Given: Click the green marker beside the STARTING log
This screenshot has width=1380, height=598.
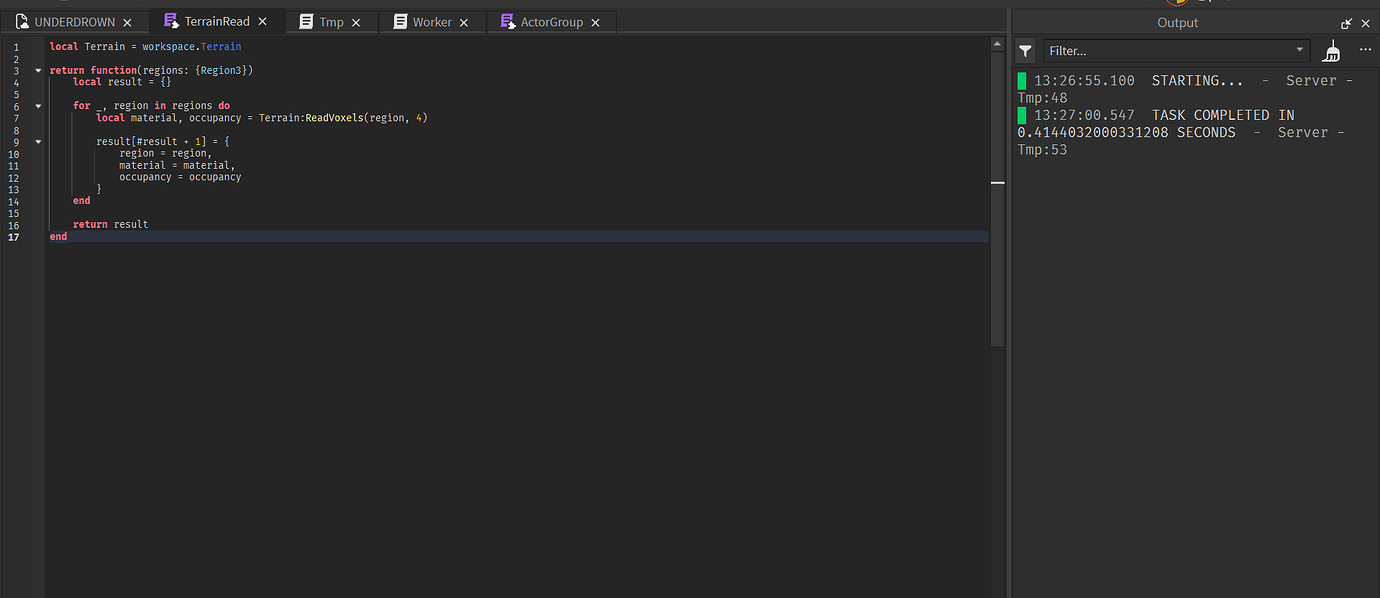Looking at the screenshot, I should (1021, 80).
